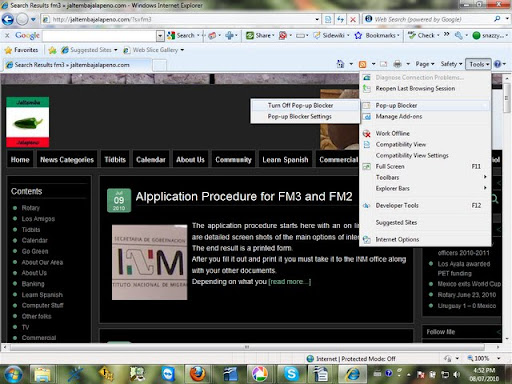Viewport: 512px width, 384px height.
Task: Click the Add to Favorites Bar star icon
Action: coord(52,50)
